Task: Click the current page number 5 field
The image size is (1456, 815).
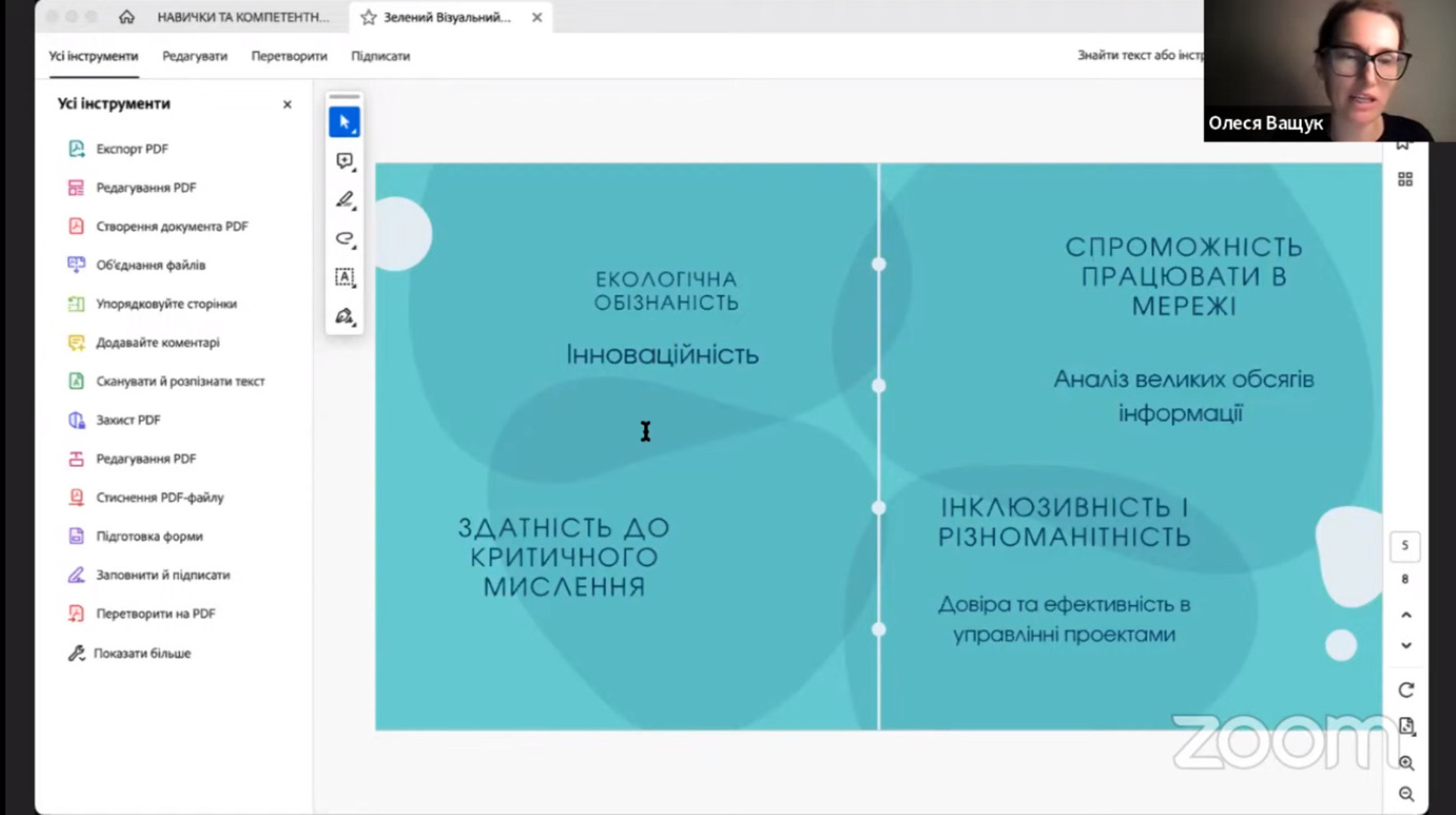Action: [x=1405, y=546]
